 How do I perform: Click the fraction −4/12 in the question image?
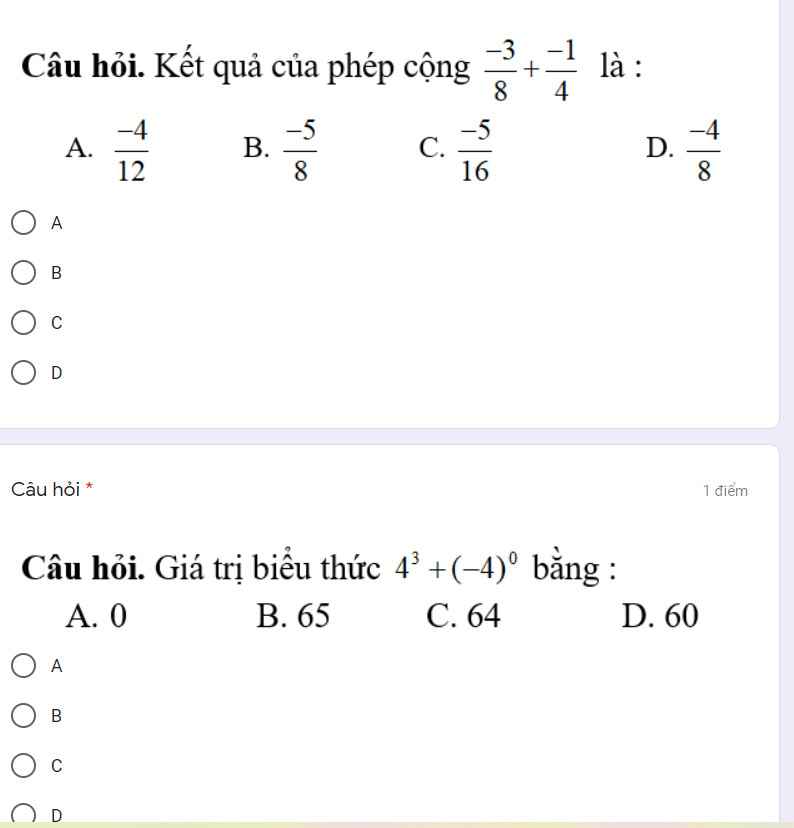point(131,147)
